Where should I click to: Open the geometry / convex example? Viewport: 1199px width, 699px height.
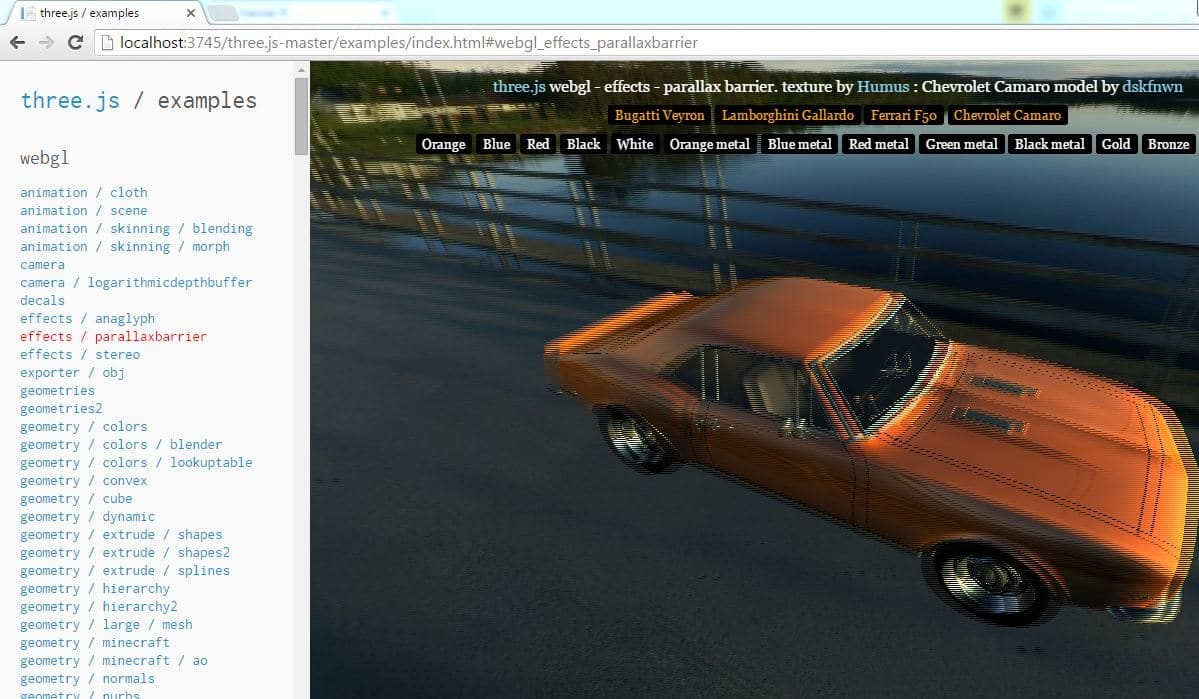point(84,480)
